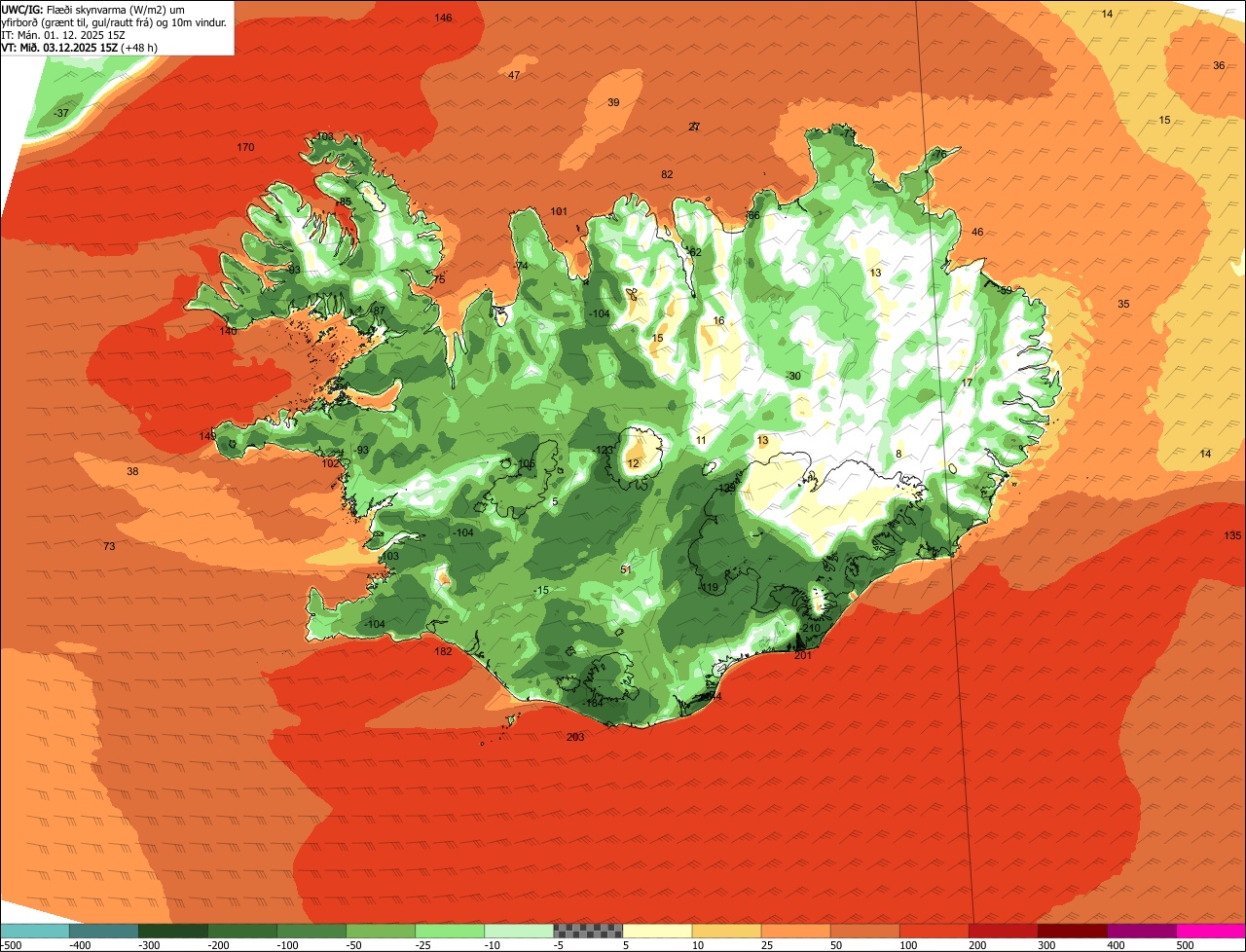This screenshot has height=952, width=1246.
Task: Pick the pale green -10 to -5 swatch
Action: point(519,931)
